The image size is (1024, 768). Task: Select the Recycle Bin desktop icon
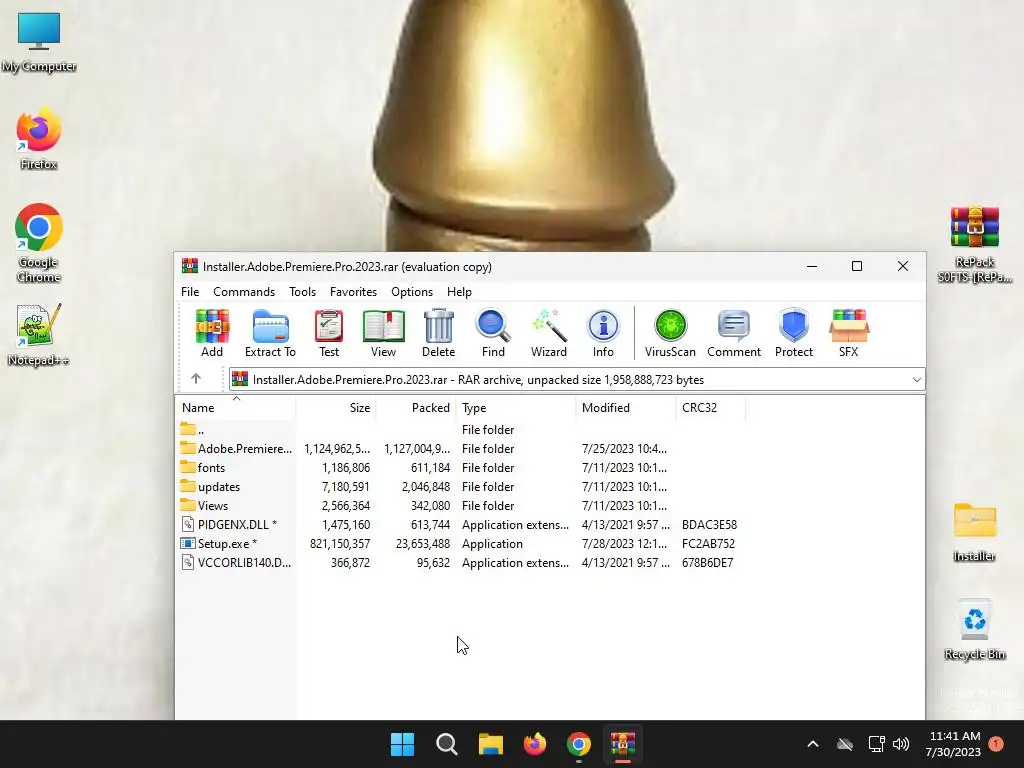974,629
